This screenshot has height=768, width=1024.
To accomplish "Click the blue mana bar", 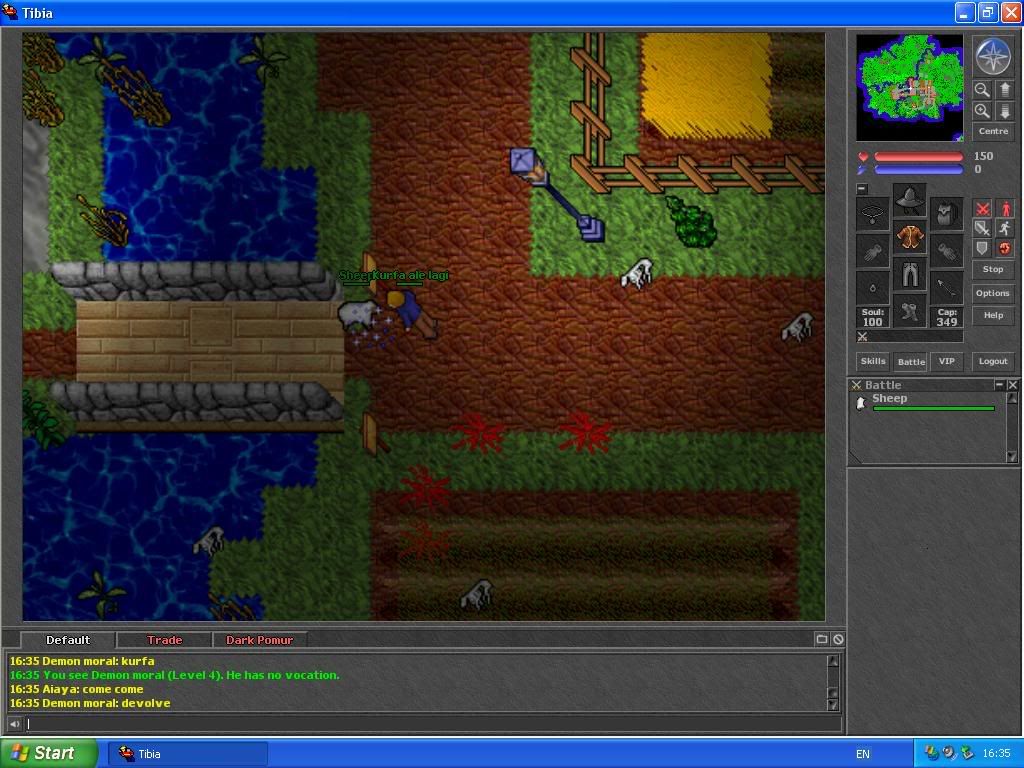I will (x=918, y=170).
